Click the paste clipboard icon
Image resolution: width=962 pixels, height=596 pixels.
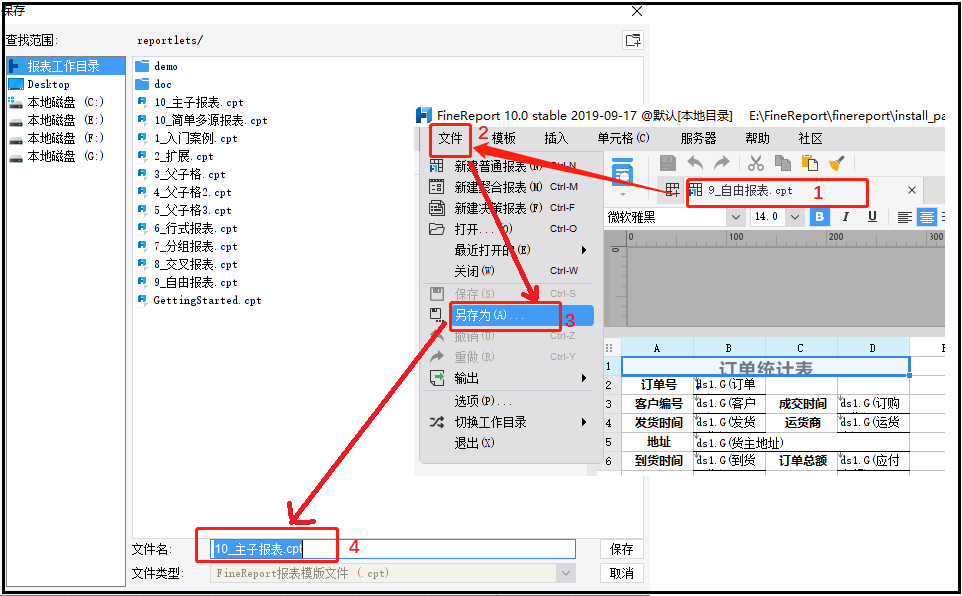click(x=810, y=163)
